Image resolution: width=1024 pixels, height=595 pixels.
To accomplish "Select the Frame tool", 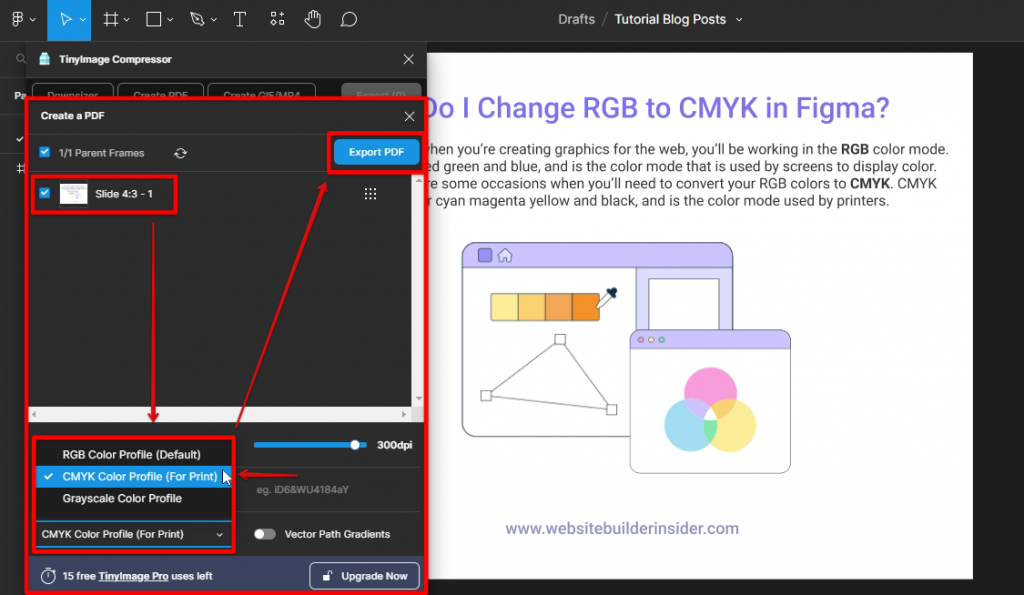I will tap(110, 19).
